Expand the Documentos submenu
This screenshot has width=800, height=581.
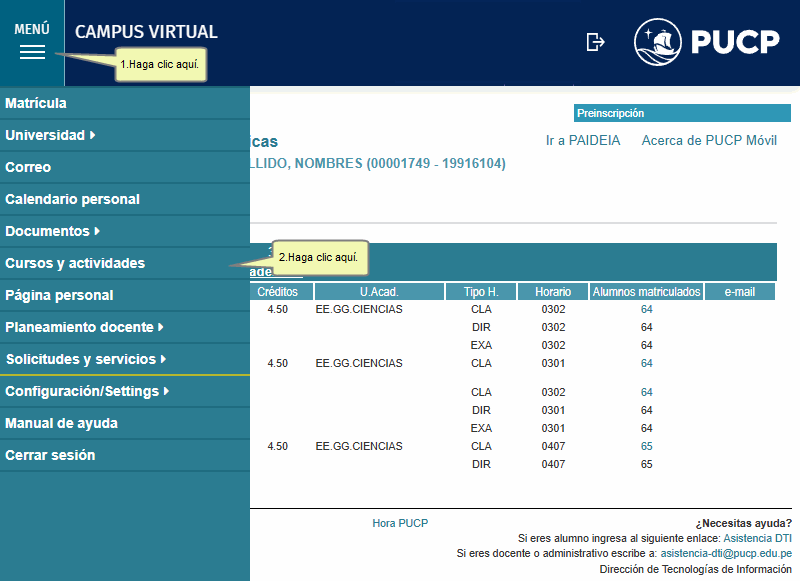[x=124, y=231]
